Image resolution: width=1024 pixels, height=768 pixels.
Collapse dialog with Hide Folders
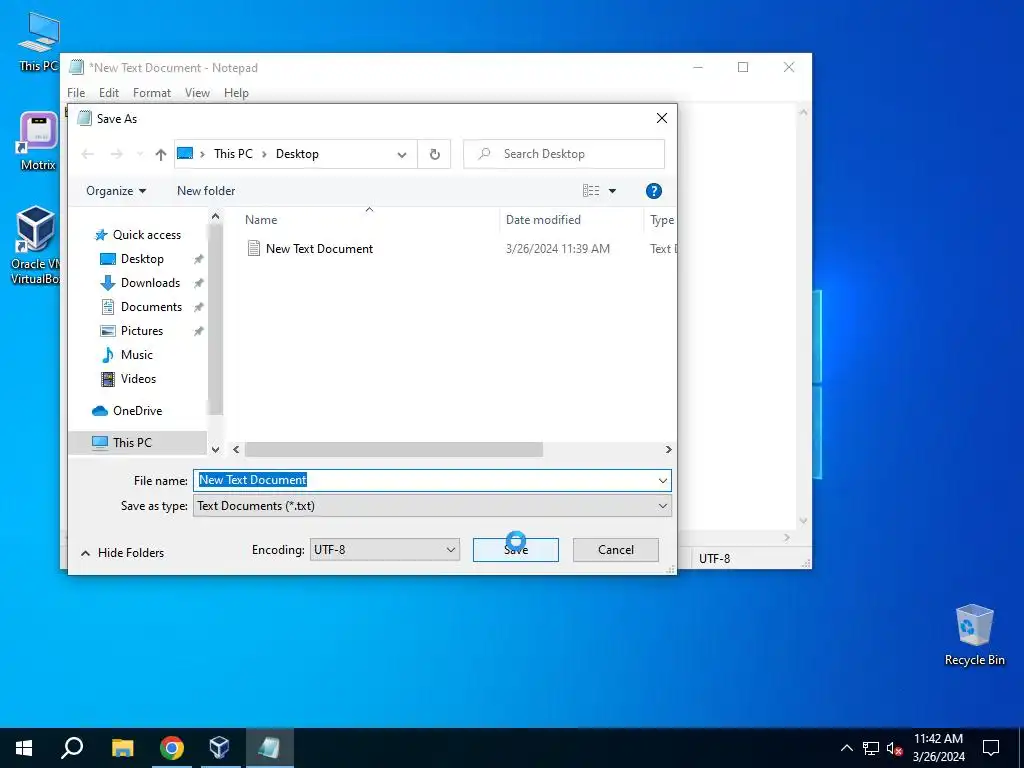coord(122,552)
